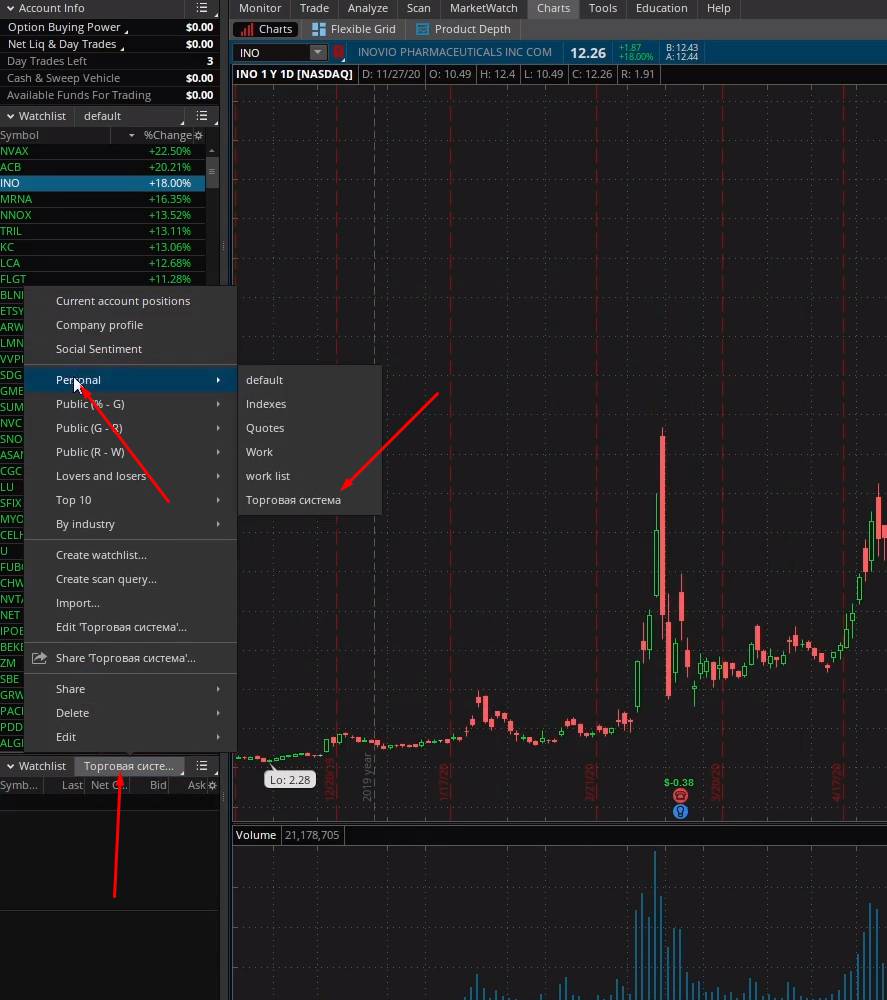
Task: Click the red link/clipboard icon beside the INO symbol
Action: [338, 53]
